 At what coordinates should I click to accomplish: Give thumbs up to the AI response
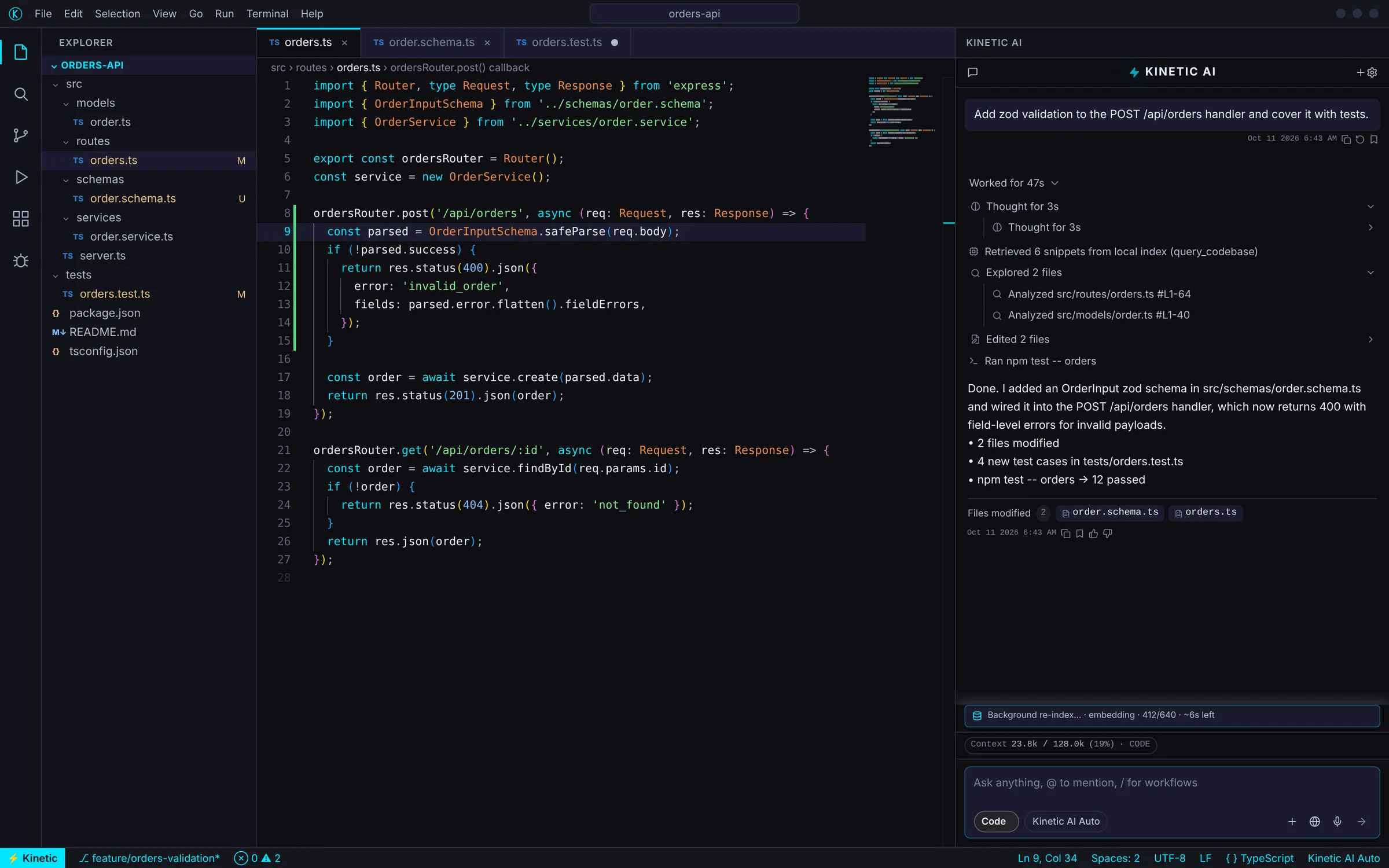tap(1093, 534)
